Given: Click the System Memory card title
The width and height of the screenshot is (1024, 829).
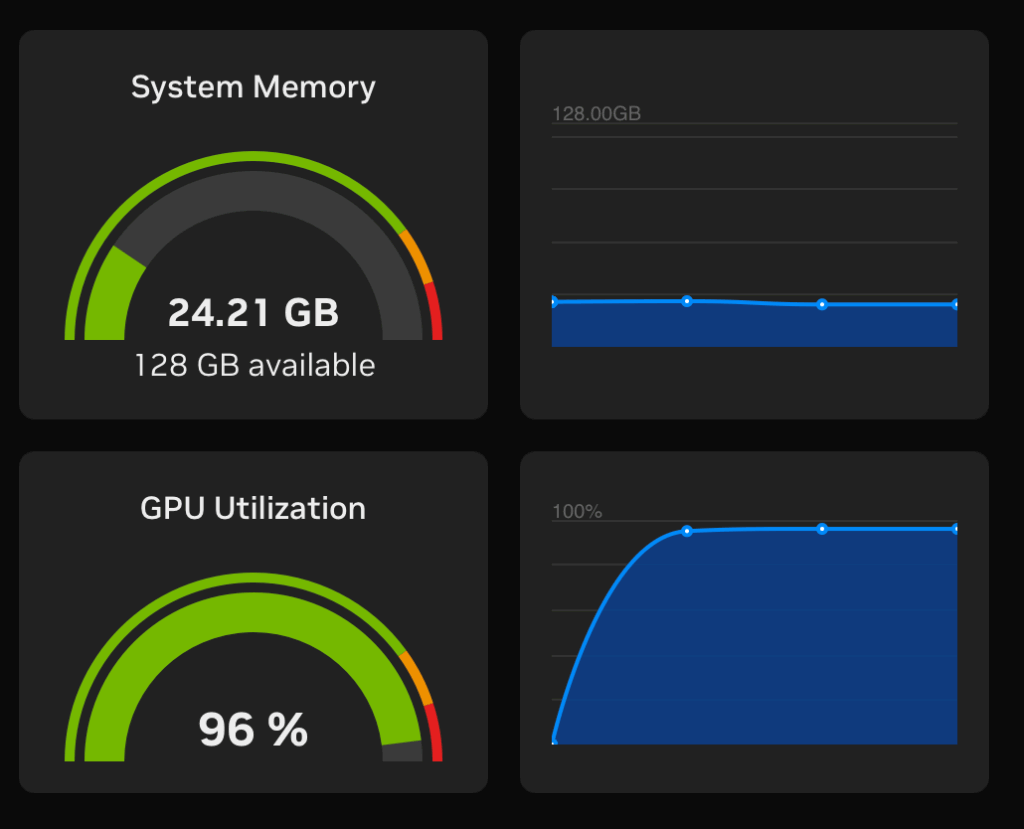Looking at the screenshot, I should [x=253, y=87].
